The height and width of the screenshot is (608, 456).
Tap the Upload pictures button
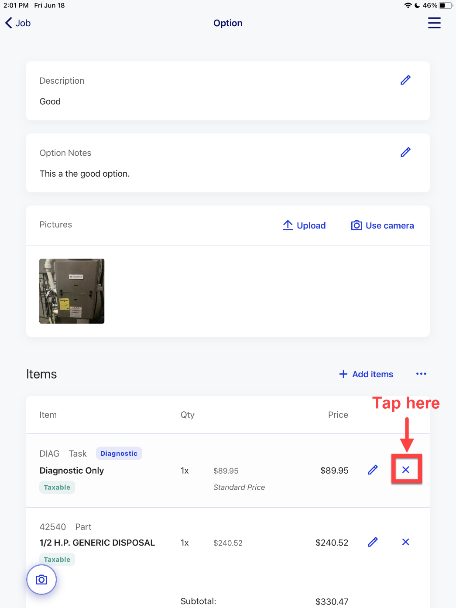(x=304, y=225)
